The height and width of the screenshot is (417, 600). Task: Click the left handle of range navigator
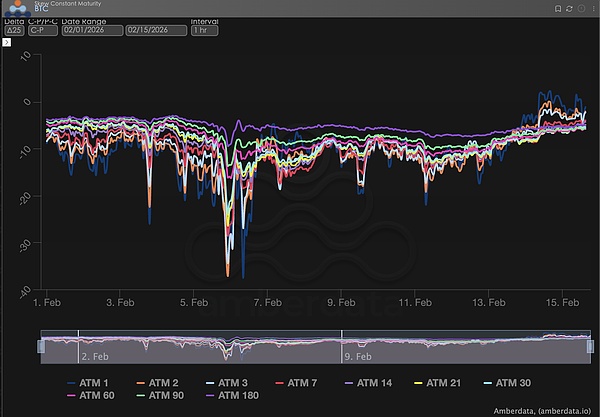pos(42,346)
